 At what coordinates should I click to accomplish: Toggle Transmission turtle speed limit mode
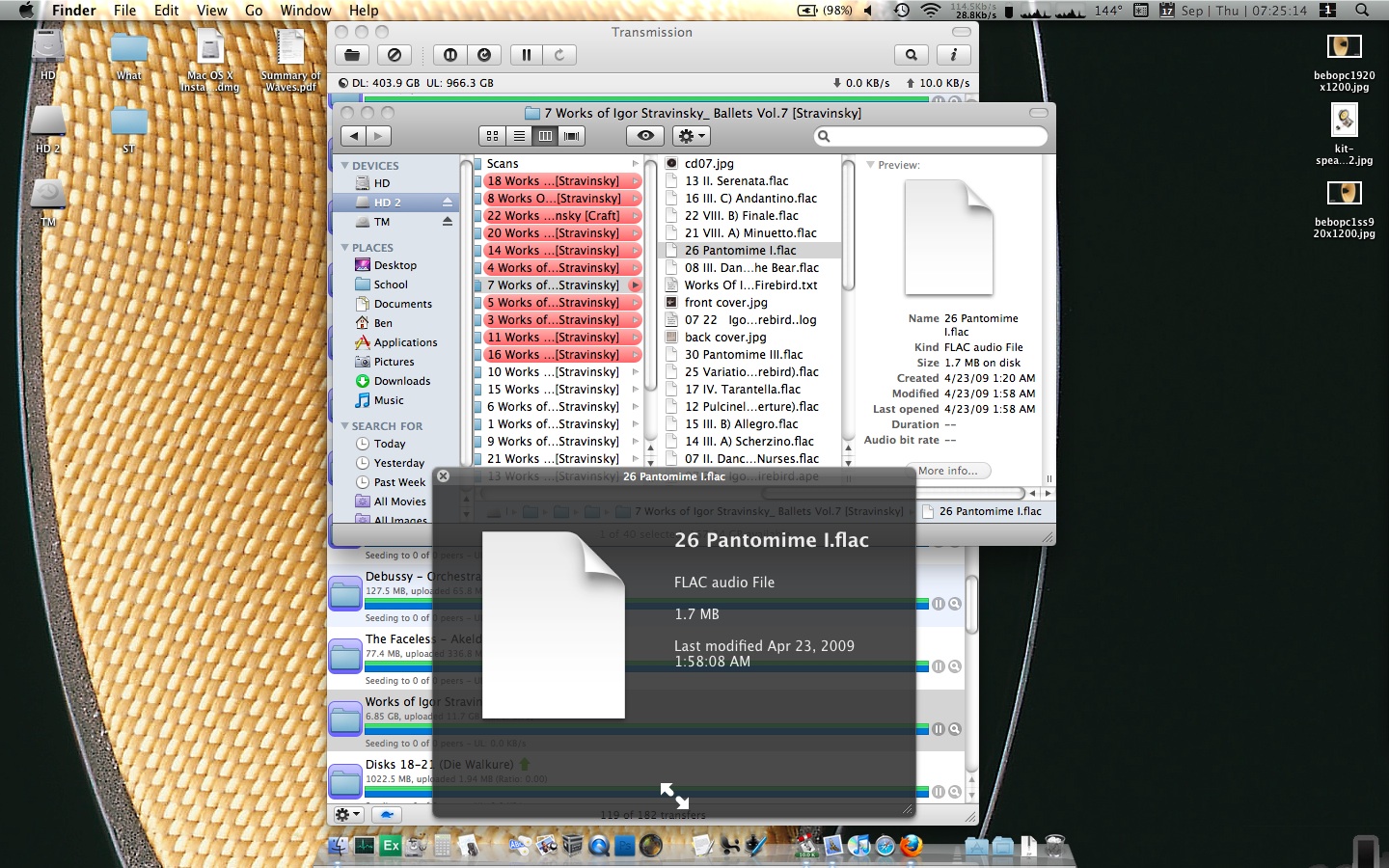click(386, 814)
